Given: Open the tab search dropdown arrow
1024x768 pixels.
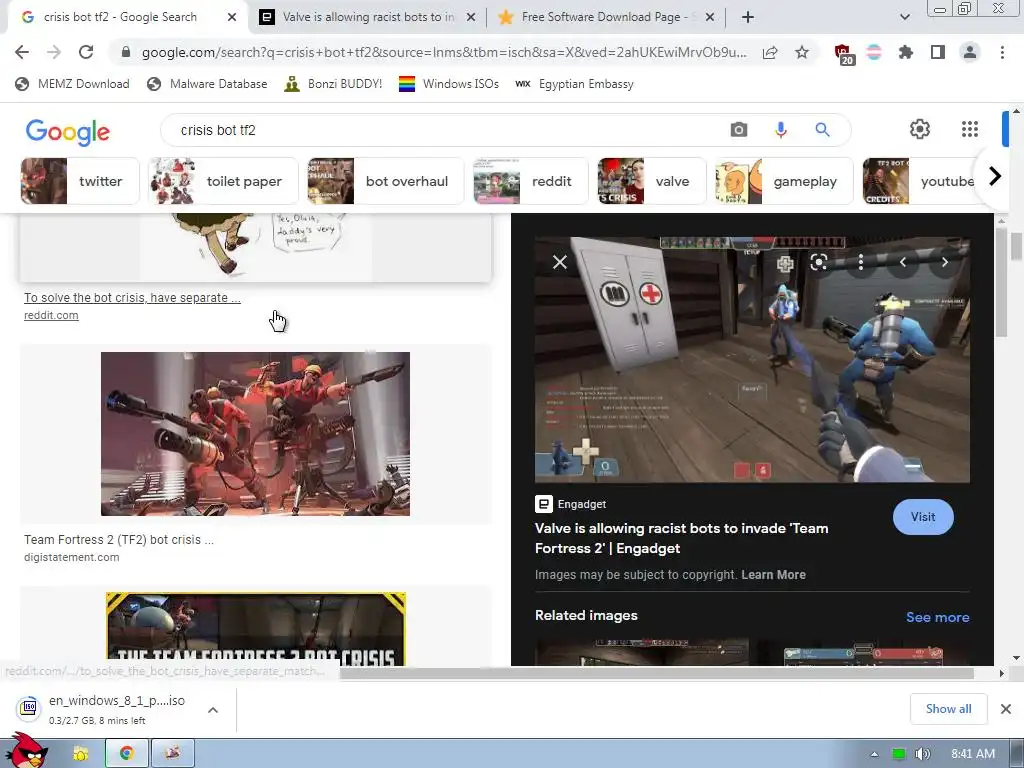Looking at the screenshot, I should pyautogui.click(x=905, y=18).
